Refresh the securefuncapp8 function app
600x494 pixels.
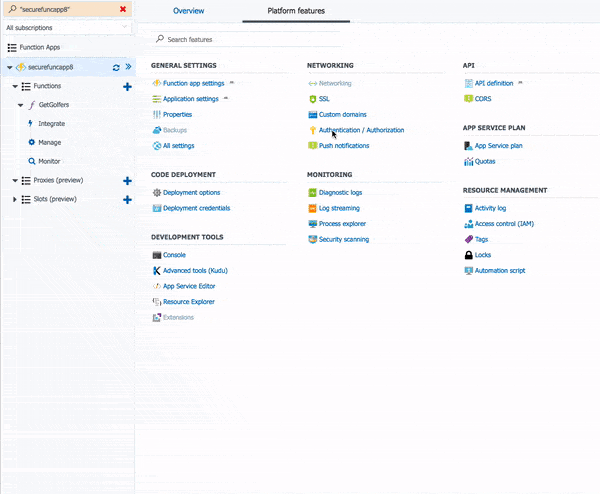[116, 67]
